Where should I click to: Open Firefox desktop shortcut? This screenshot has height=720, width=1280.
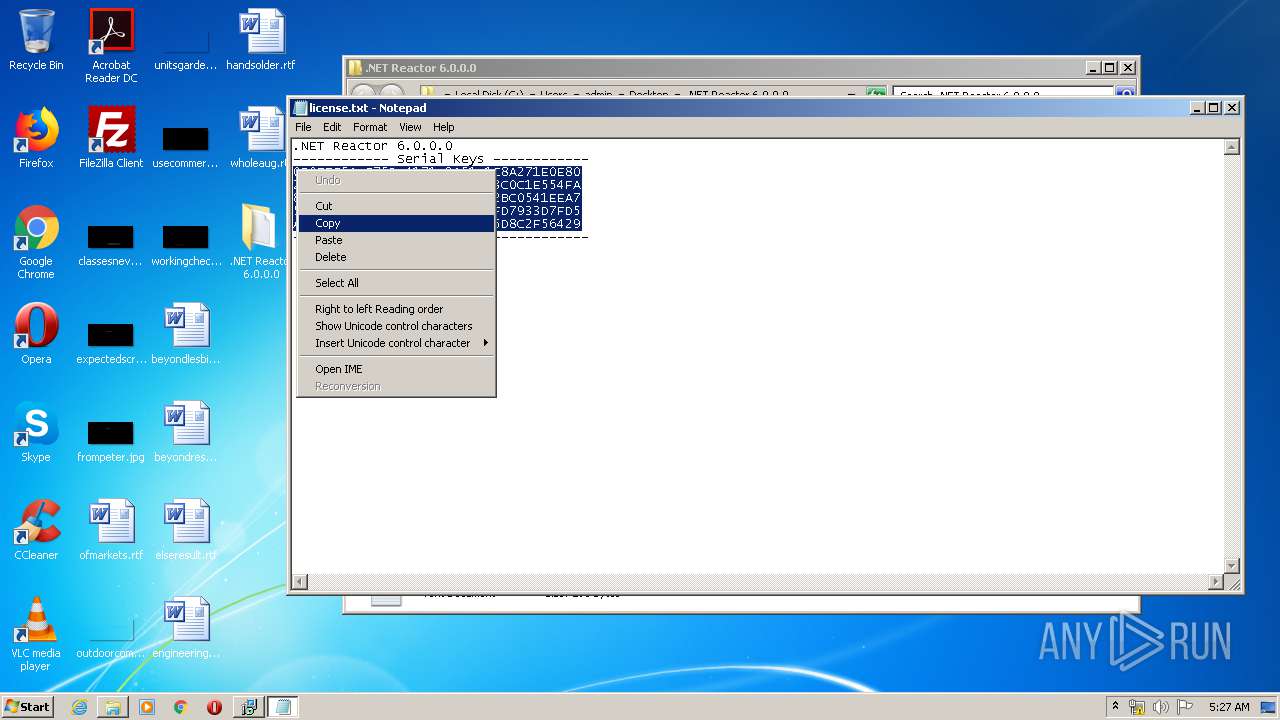[x=36, y=138]
